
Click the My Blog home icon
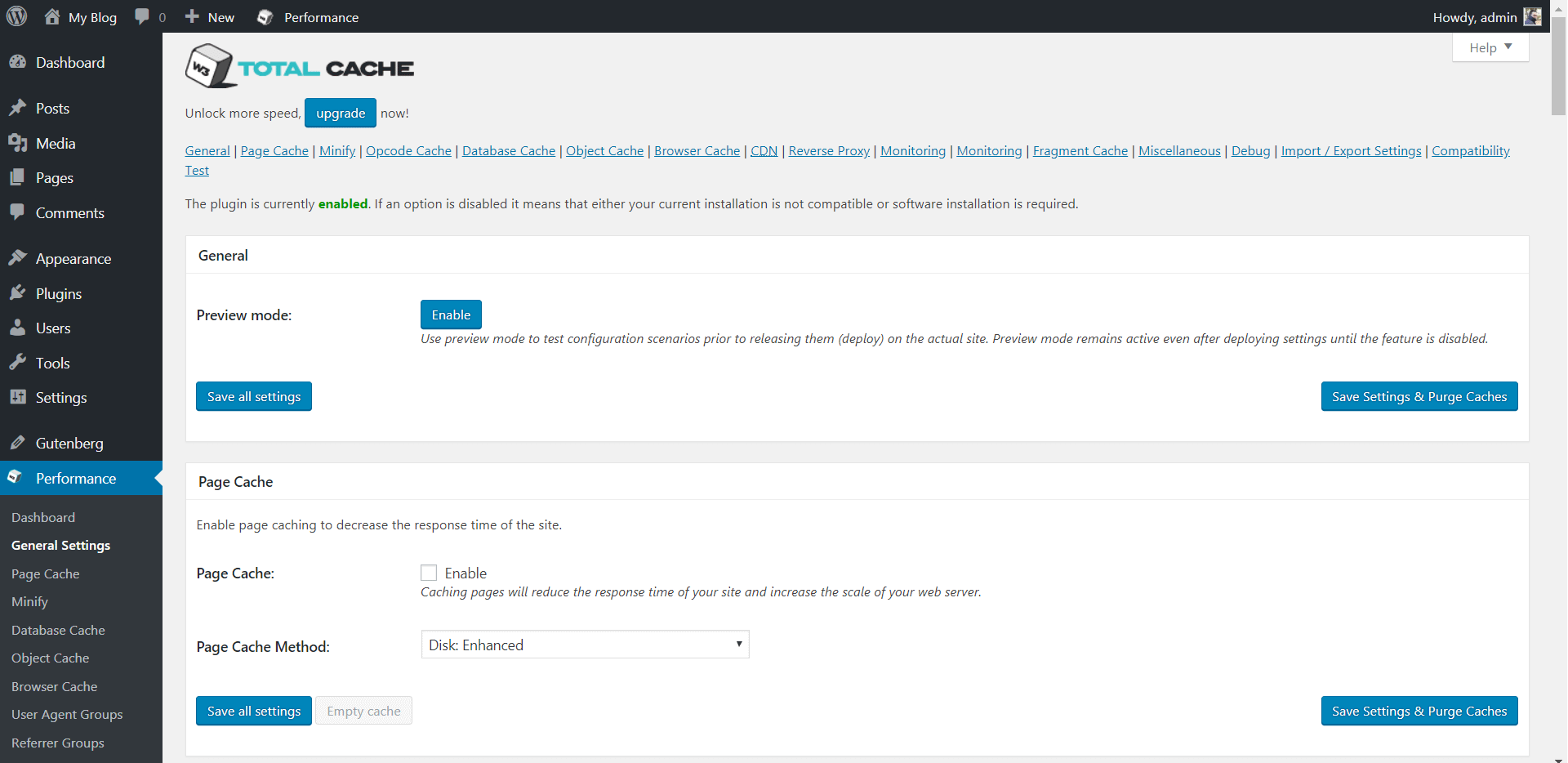(52, 16)
